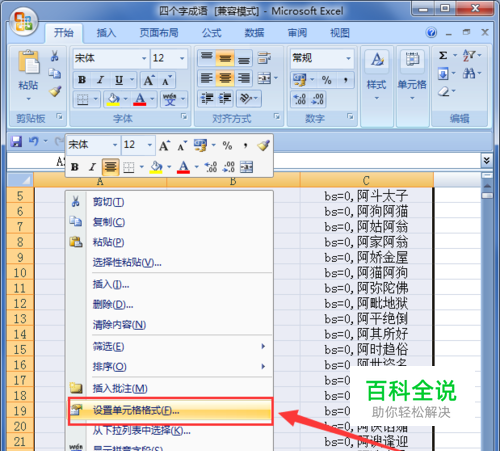Viewport: 500px width, 451px height.
Task: Increase indent in alignment group
Action: pyautogui.click(x=225, y=99)
